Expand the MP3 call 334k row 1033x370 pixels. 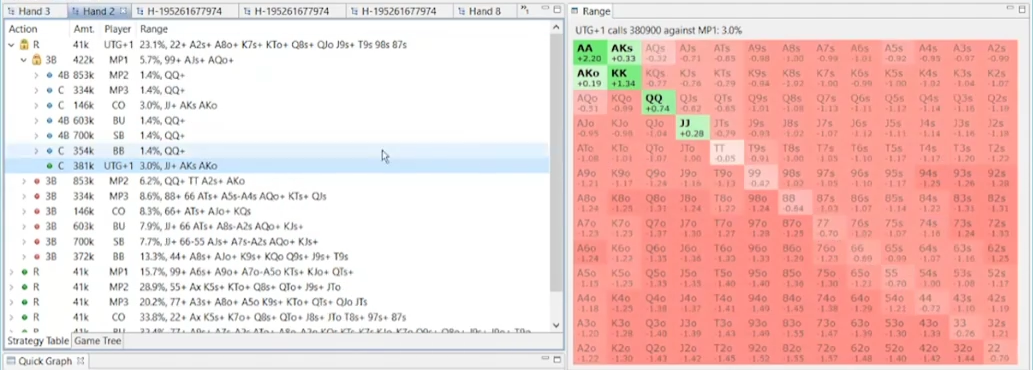(36, 90)
